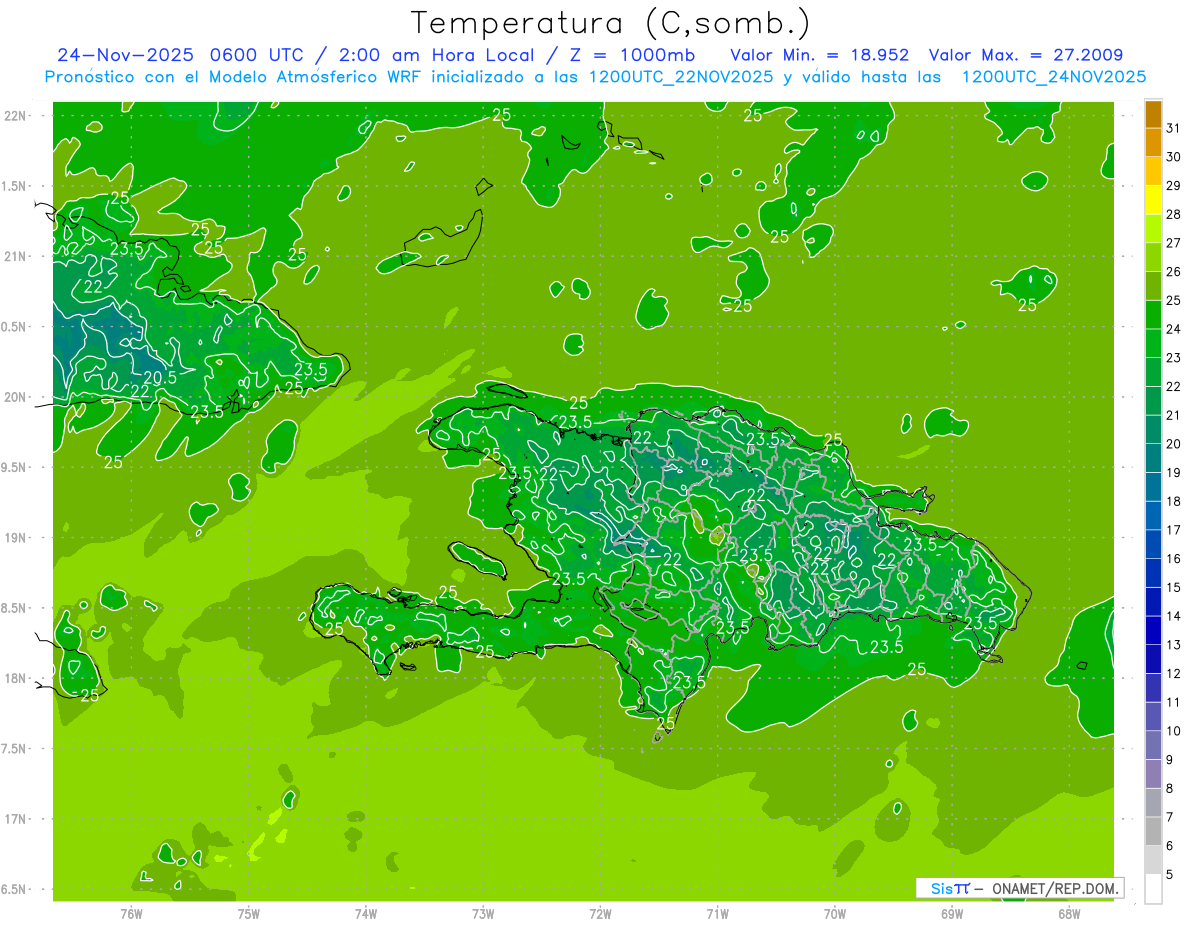Click 'Valor Min. = 18.952' text
Screen dimensions: 1200x927
819,55
